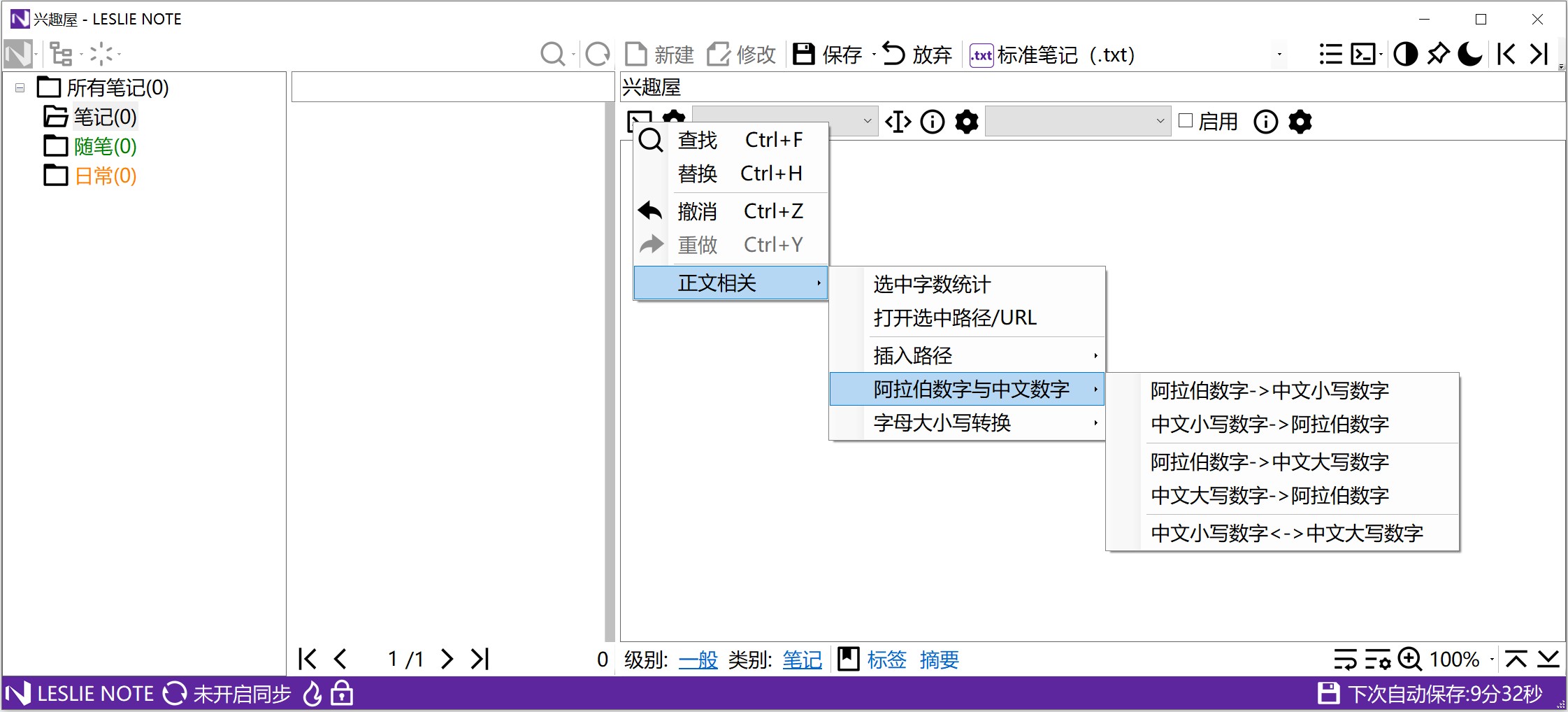Image resolution: width=1568 pixels, height=712 pixels.
Task: Open 摘要 summary link
Action: coord(939,660)
